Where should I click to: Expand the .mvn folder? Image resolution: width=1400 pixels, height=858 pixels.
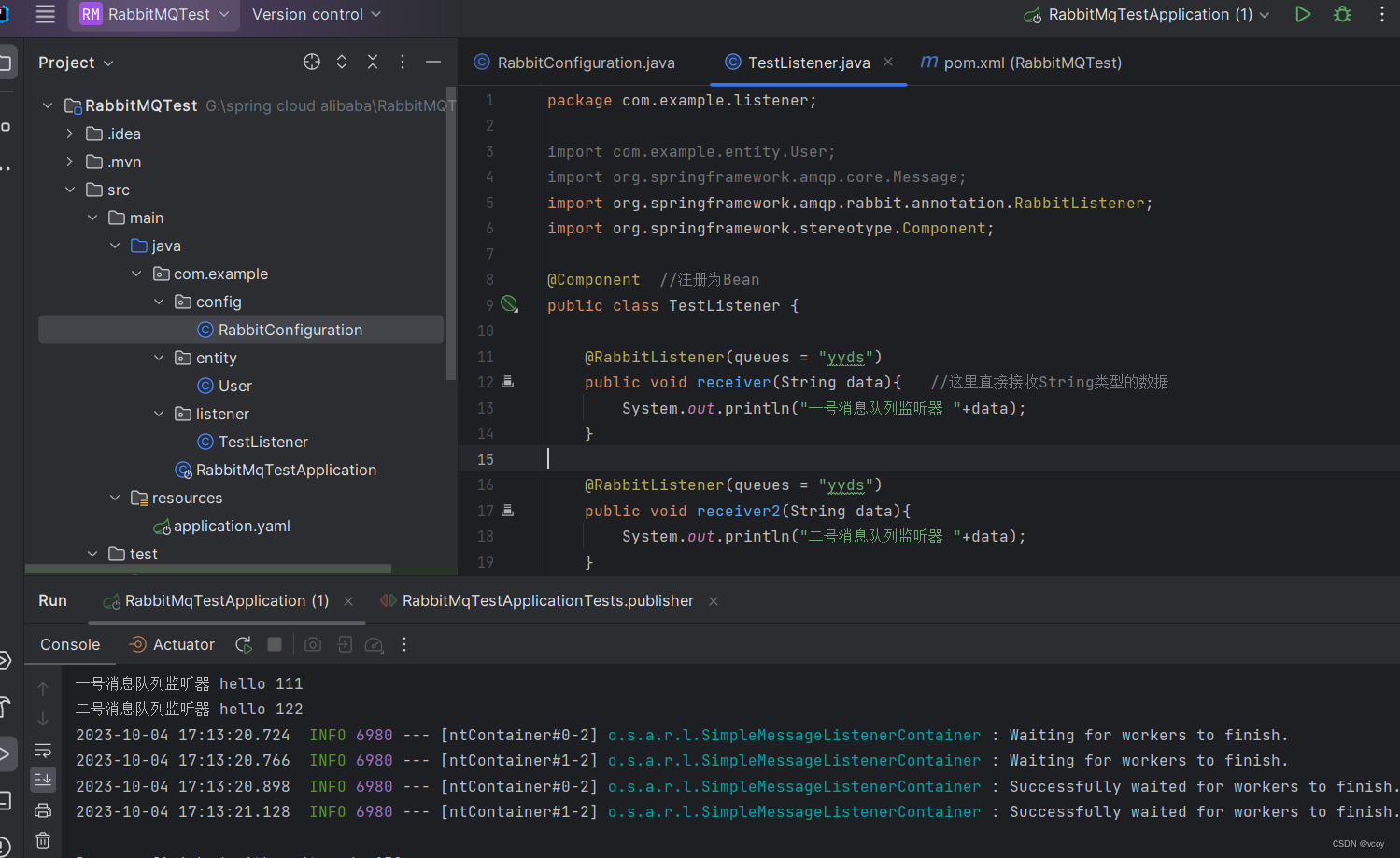tap(70, 162)
